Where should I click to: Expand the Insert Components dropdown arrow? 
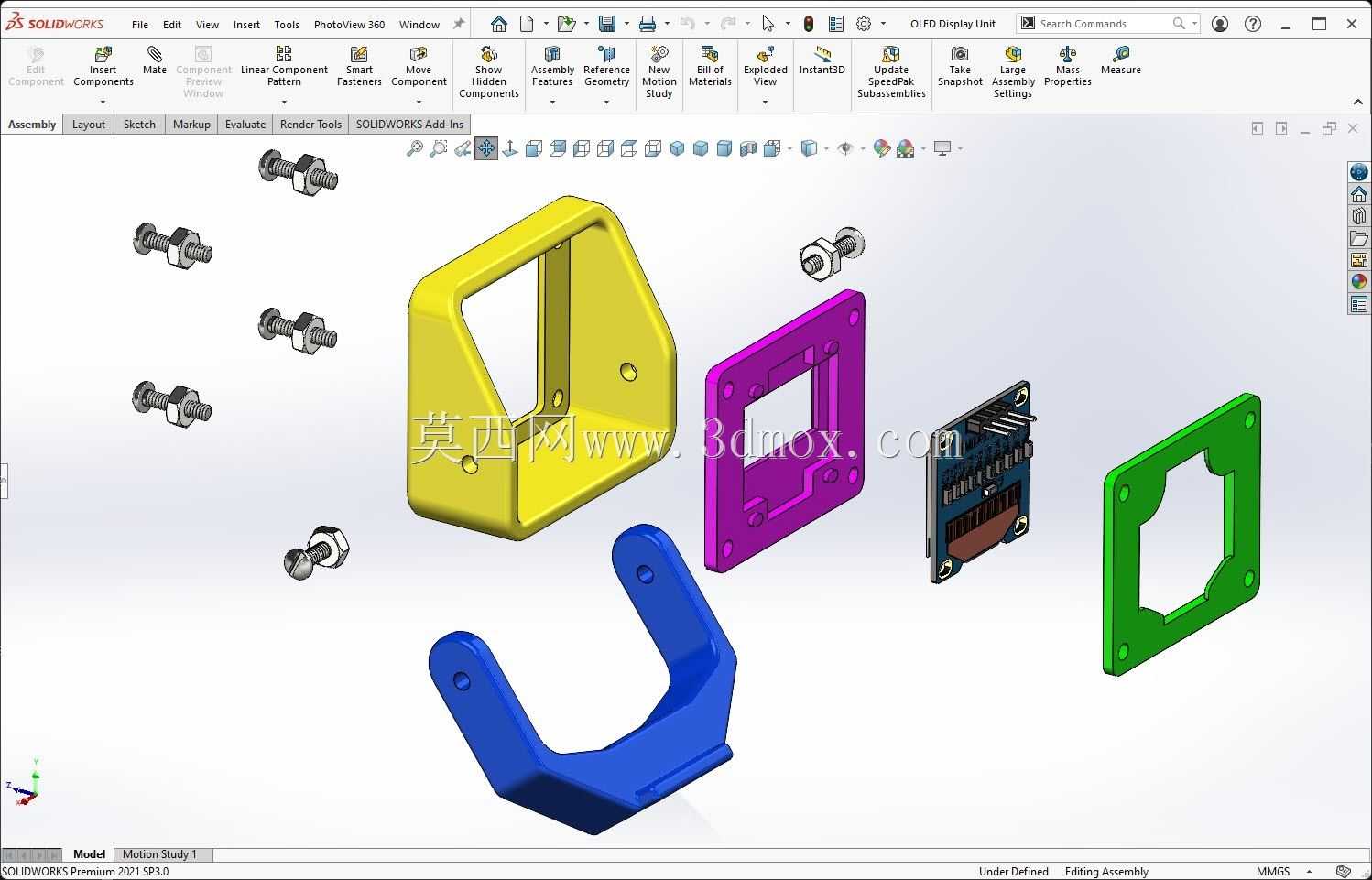click(x=103, y=102)
